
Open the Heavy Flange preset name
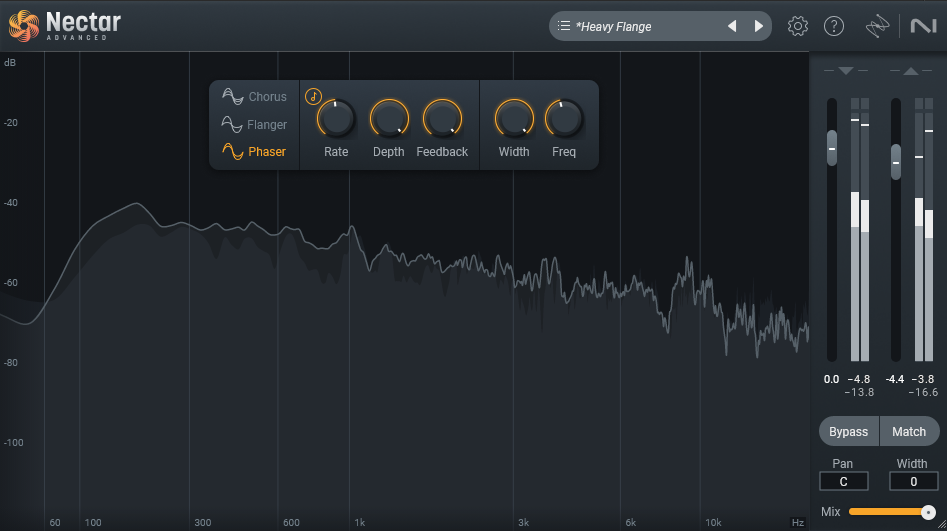pos(614,27)
